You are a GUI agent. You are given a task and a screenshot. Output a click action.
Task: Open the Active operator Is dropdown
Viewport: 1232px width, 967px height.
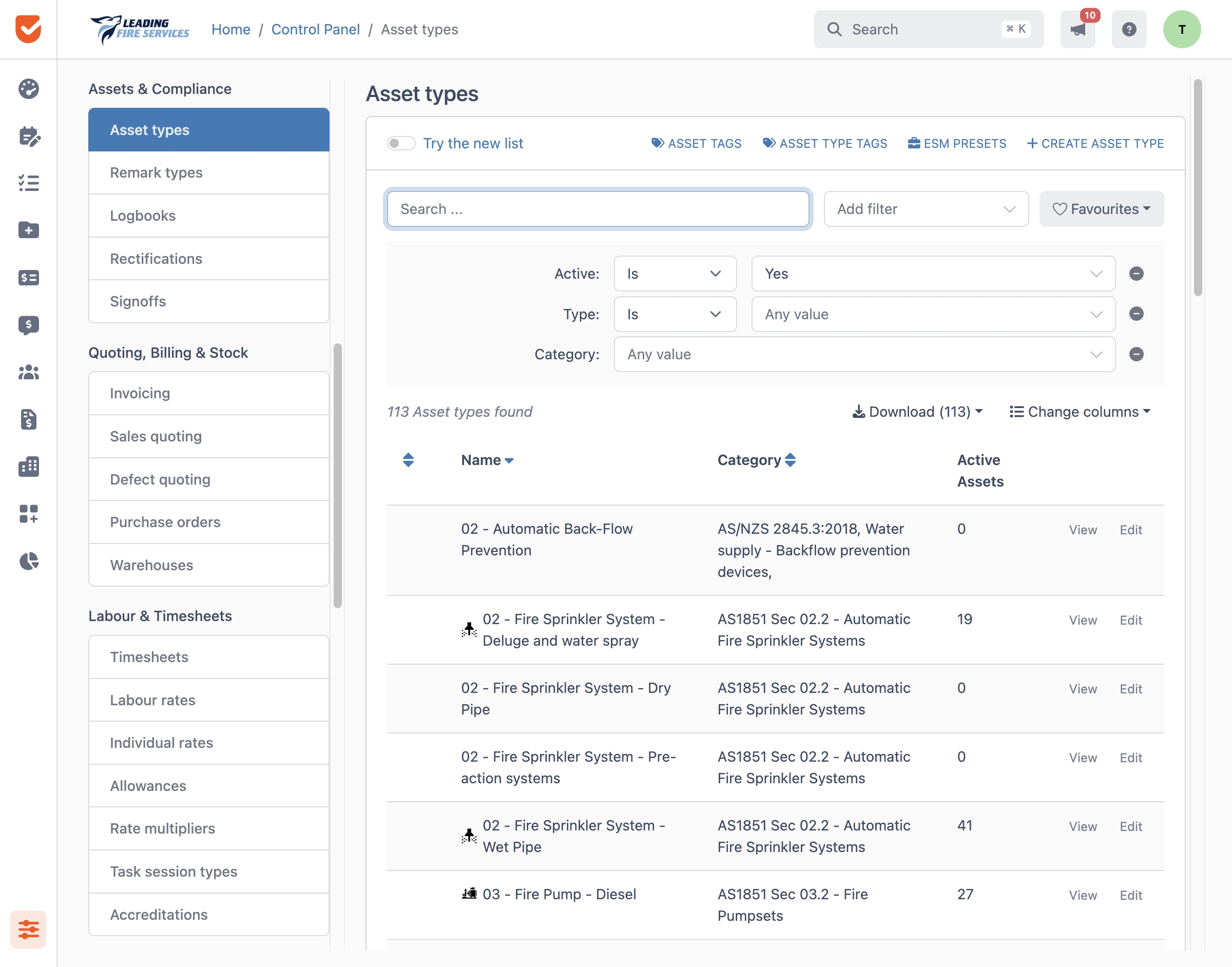click(675, 274)
